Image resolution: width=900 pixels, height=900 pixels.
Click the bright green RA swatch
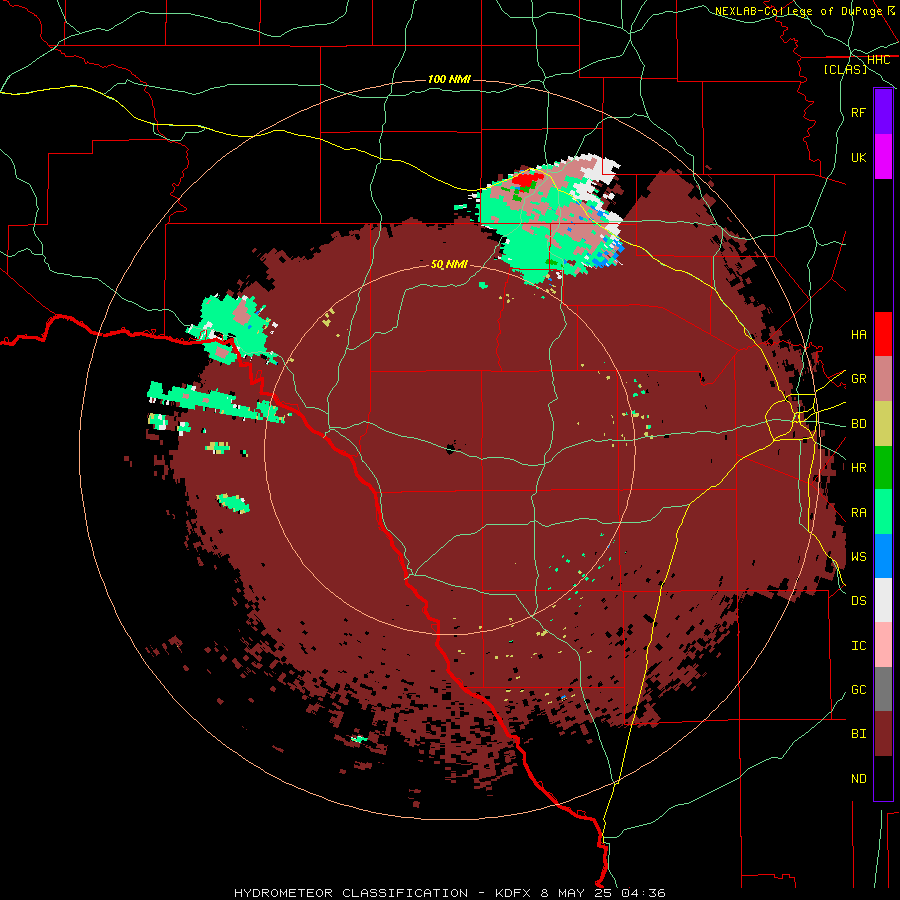pos(883,512)
